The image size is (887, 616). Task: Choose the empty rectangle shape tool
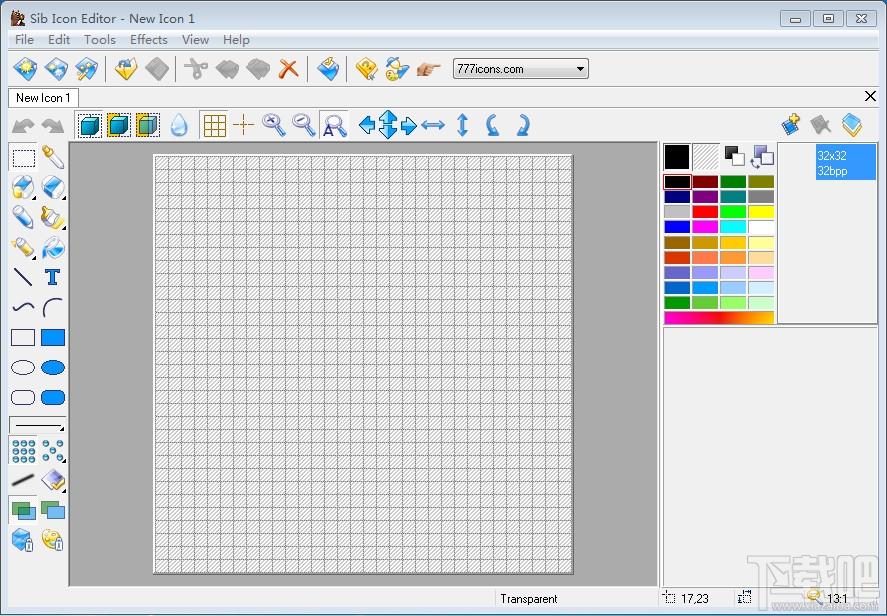click(23, 338)
